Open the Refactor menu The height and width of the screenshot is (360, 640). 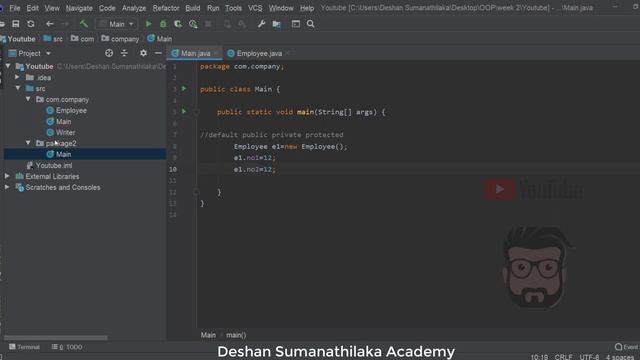(x=166, y=8)
